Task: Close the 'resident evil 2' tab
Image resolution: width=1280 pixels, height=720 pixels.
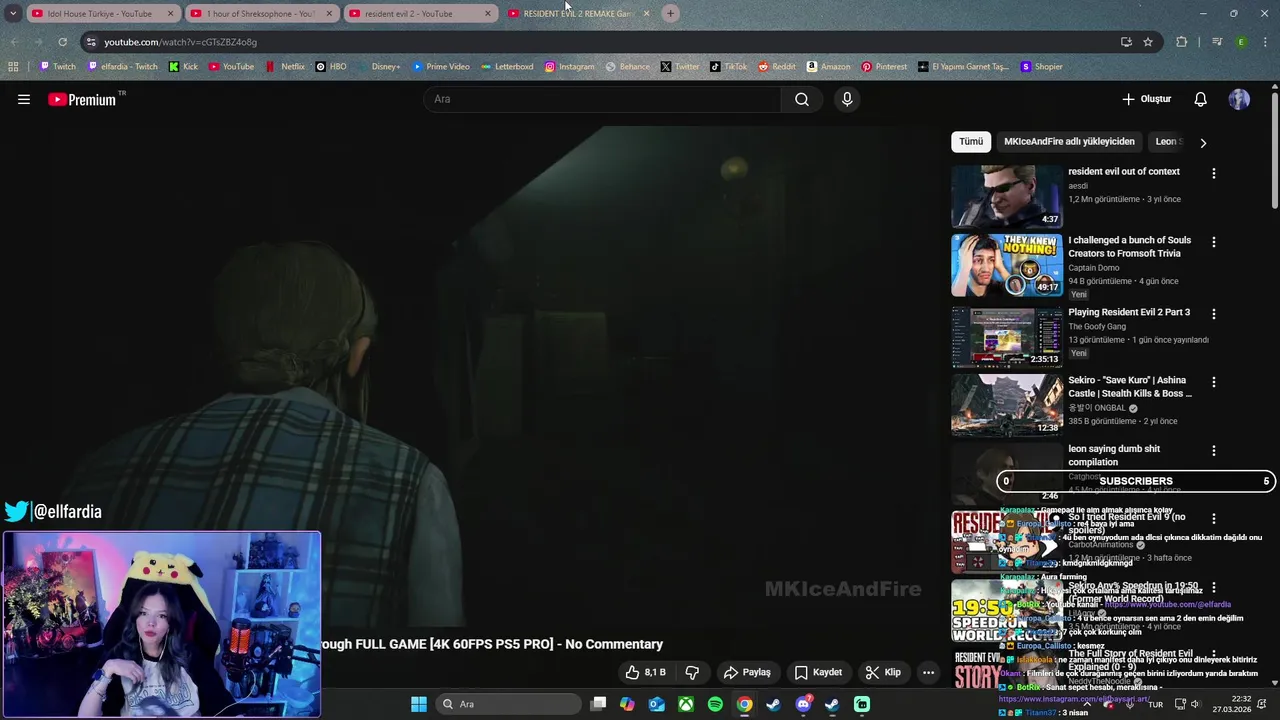Action: click(488, 14)
